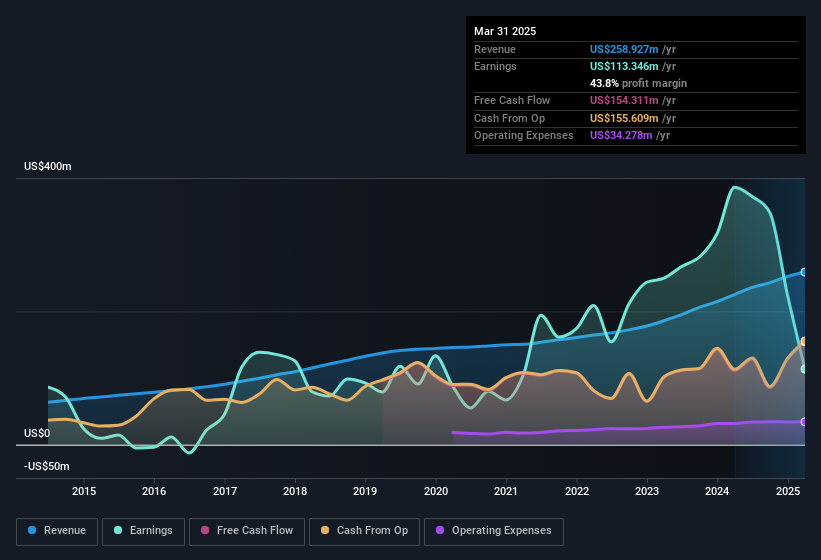Viewport: 821px width, 560px height.
Task: Toggle the Earnings legend button
Action: click(x=143, y=531)
